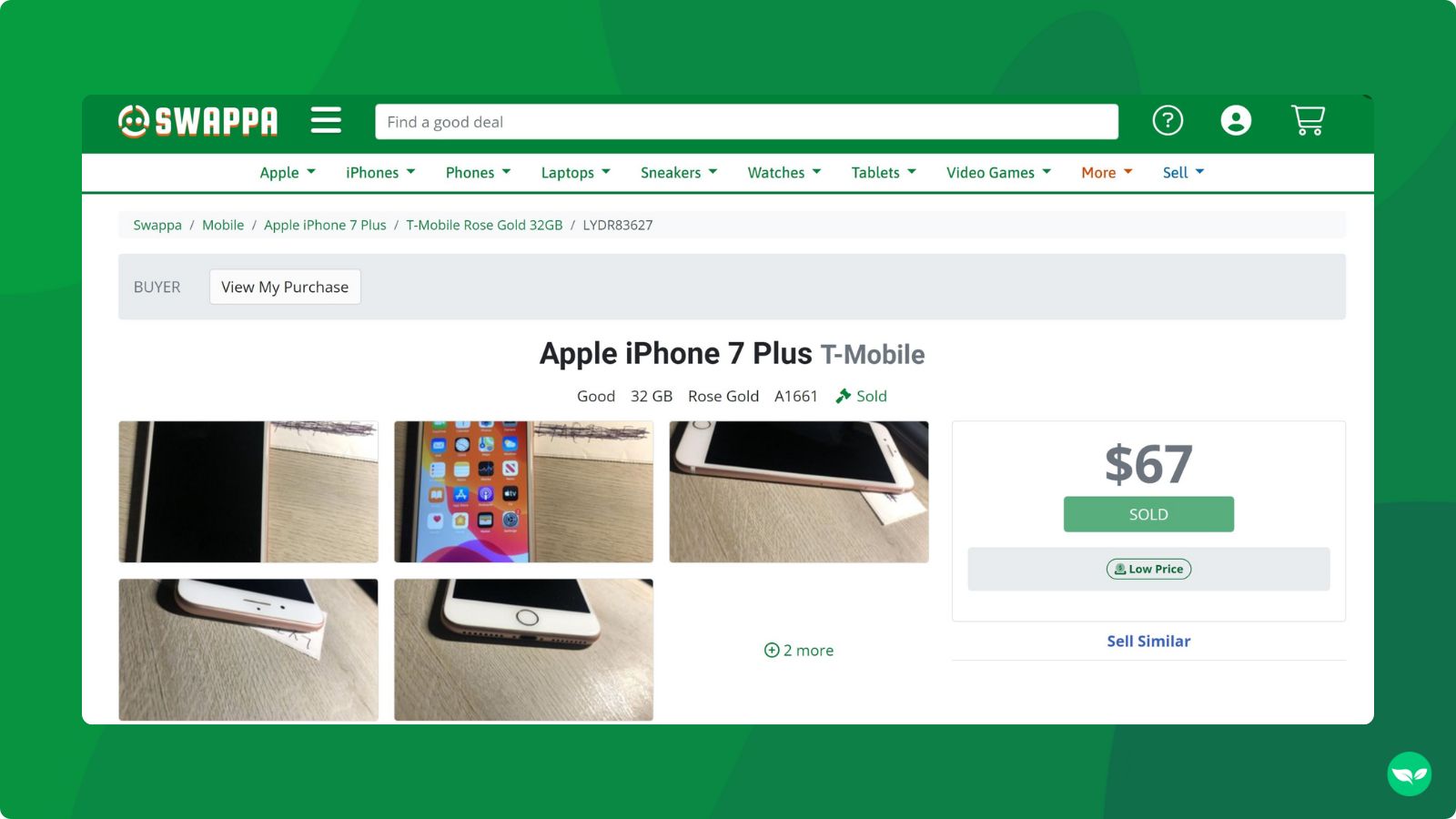Screen dimensions: 1456x819
Task: Open the user account icon
Action: point(1236,120)
